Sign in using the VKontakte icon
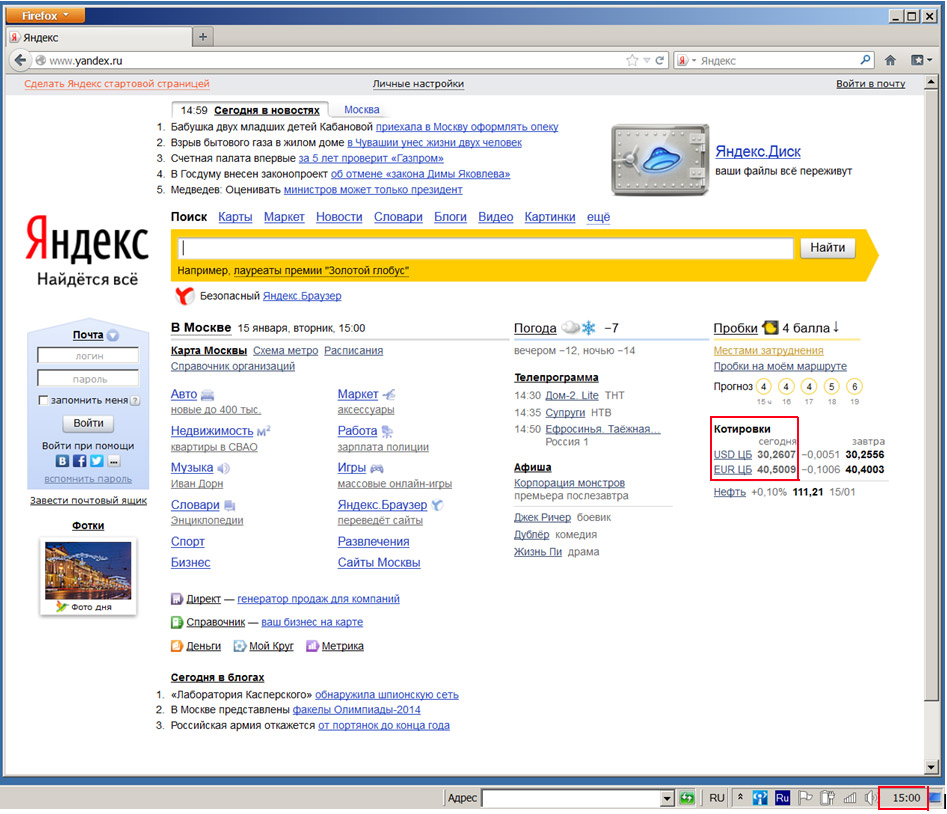947x814 pixels. coord(62,461)
